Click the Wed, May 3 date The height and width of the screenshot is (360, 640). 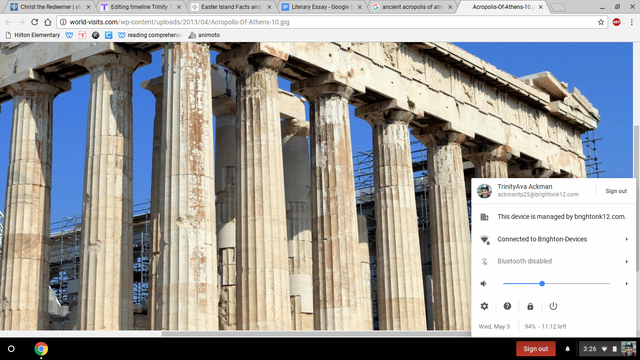[494, 327]
